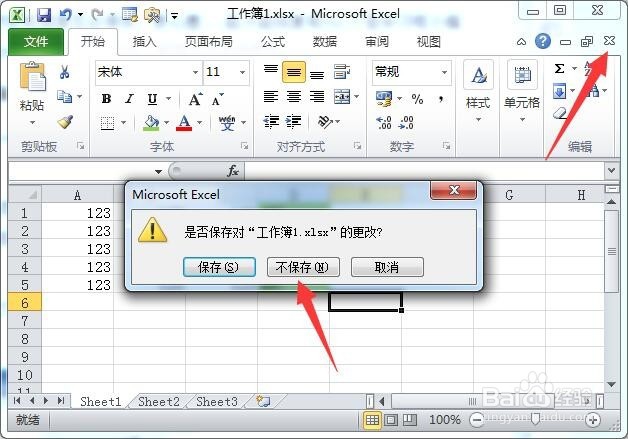
Task: Click Decrease Decimal icon
Action: (406, 122)
